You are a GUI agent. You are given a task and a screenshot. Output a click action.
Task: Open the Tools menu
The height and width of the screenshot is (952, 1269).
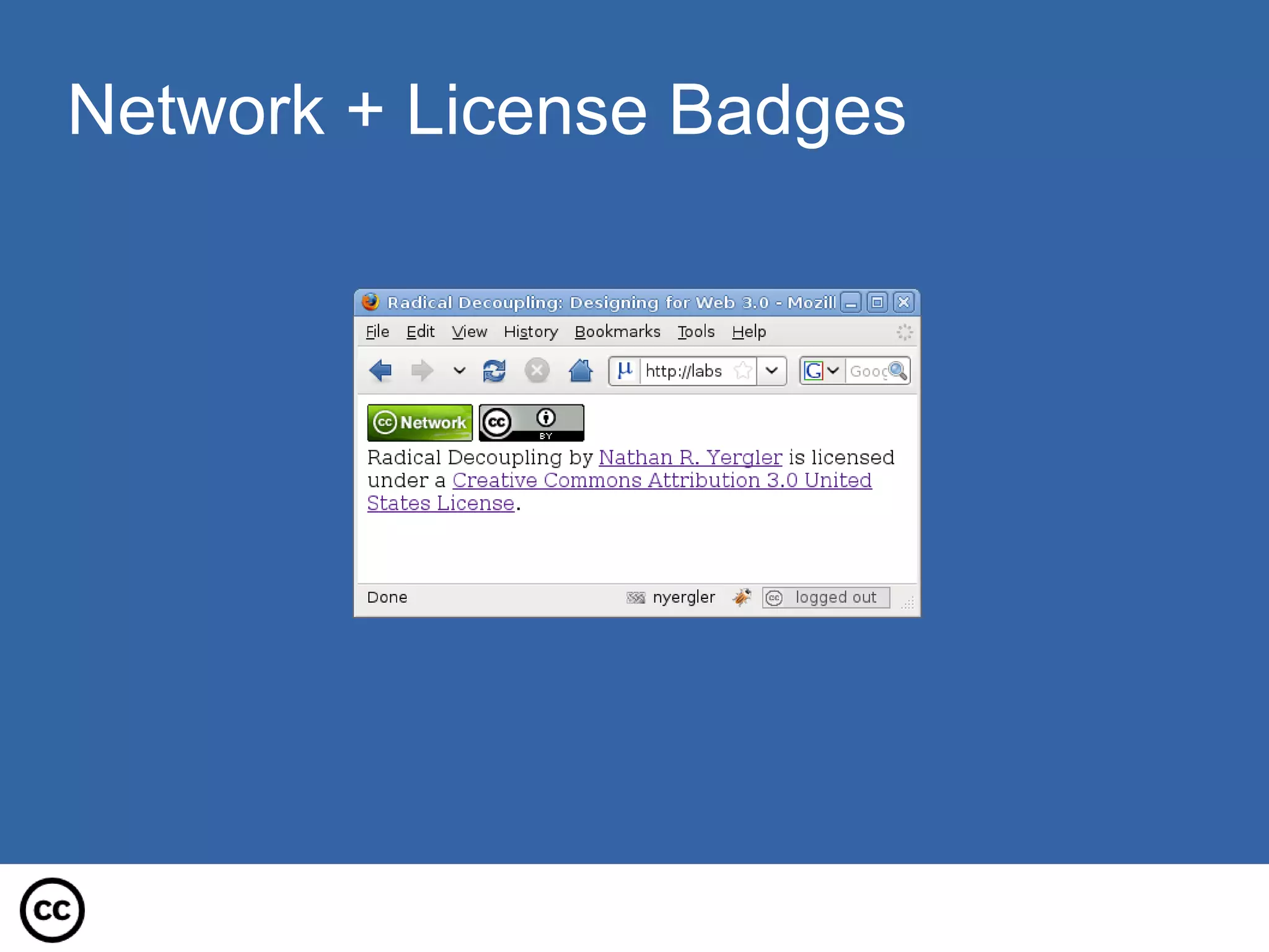click(695, 332)
